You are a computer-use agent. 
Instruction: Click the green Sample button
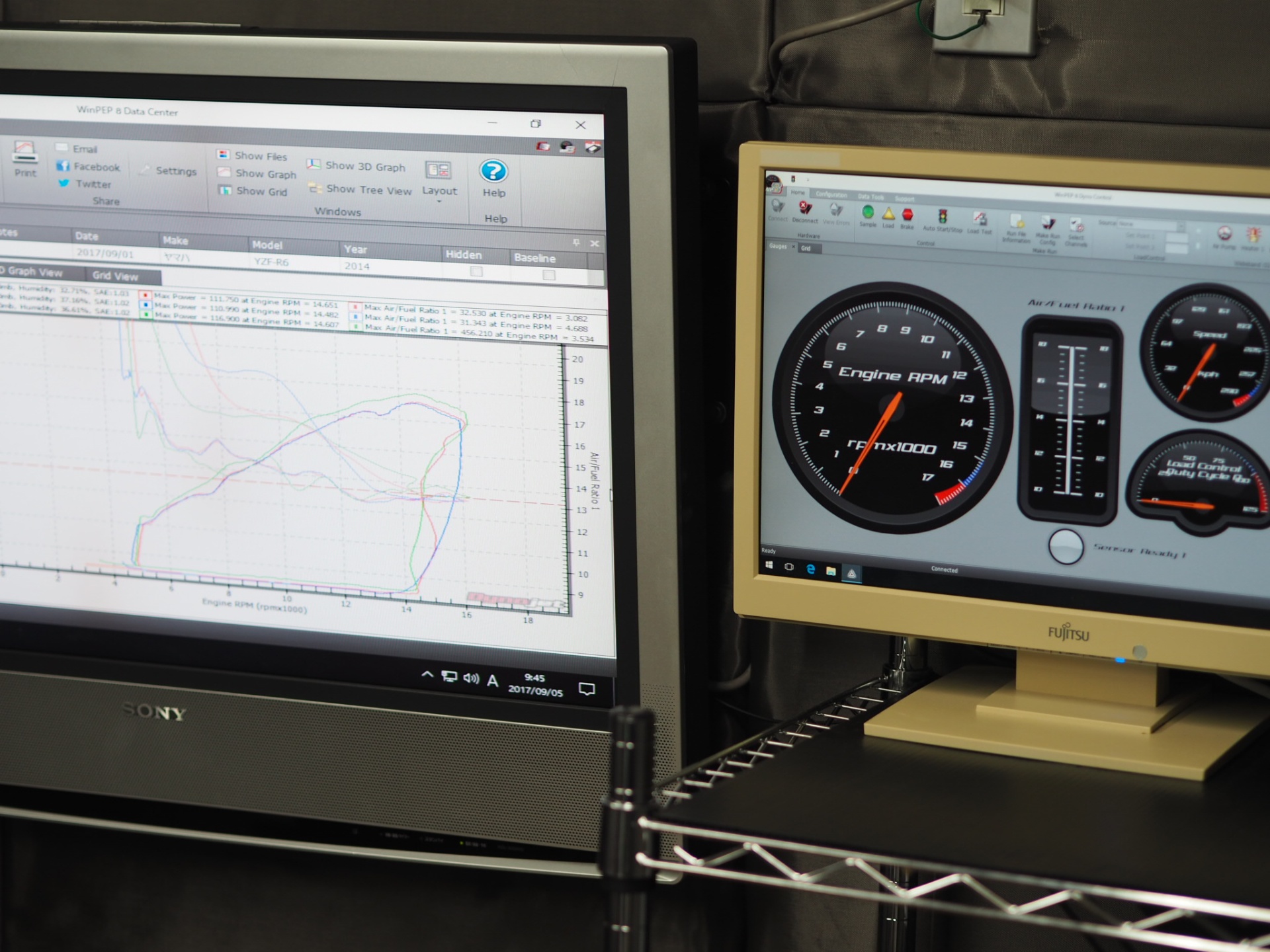[x=868, y=216]
